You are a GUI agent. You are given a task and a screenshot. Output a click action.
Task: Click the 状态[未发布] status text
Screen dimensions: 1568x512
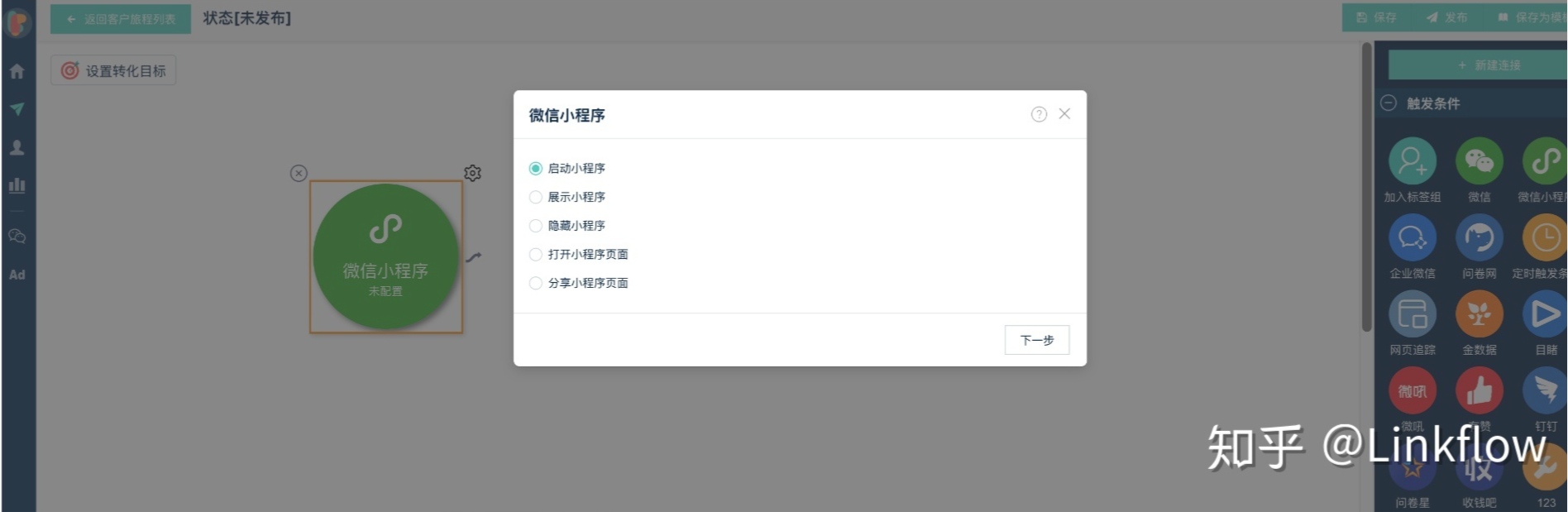247,18
